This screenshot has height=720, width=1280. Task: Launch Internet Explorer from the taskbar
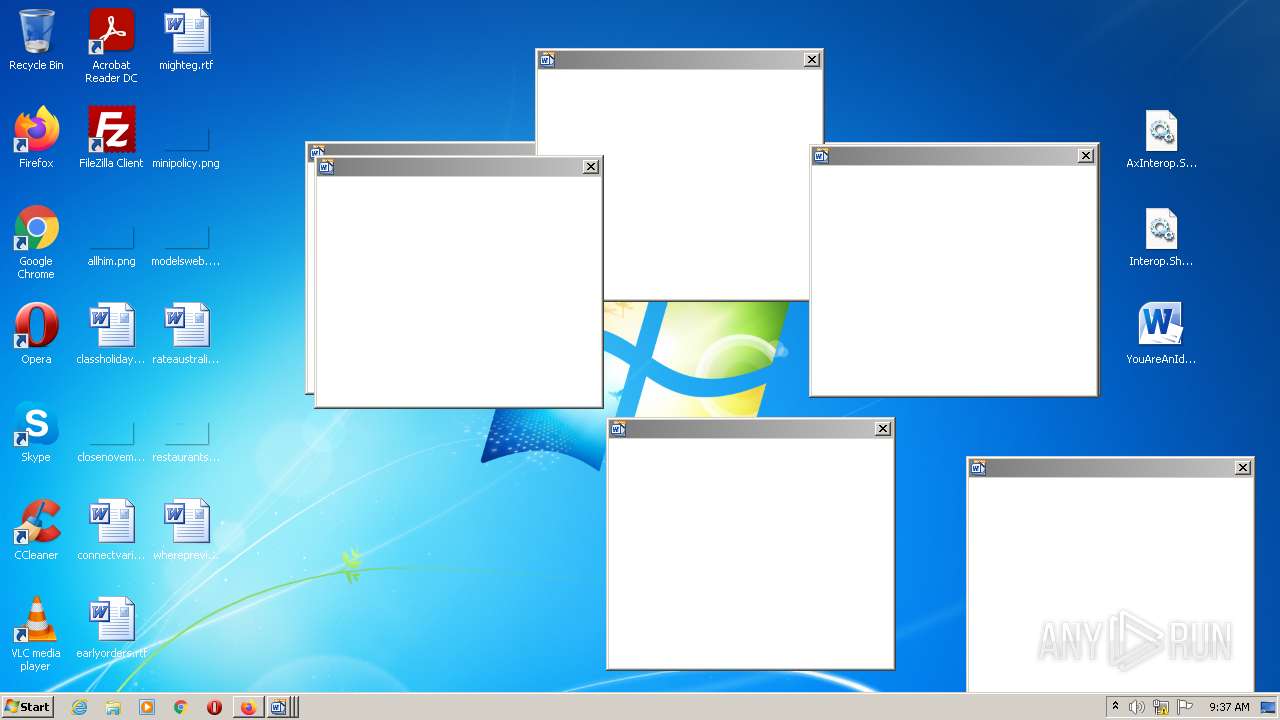79,707
